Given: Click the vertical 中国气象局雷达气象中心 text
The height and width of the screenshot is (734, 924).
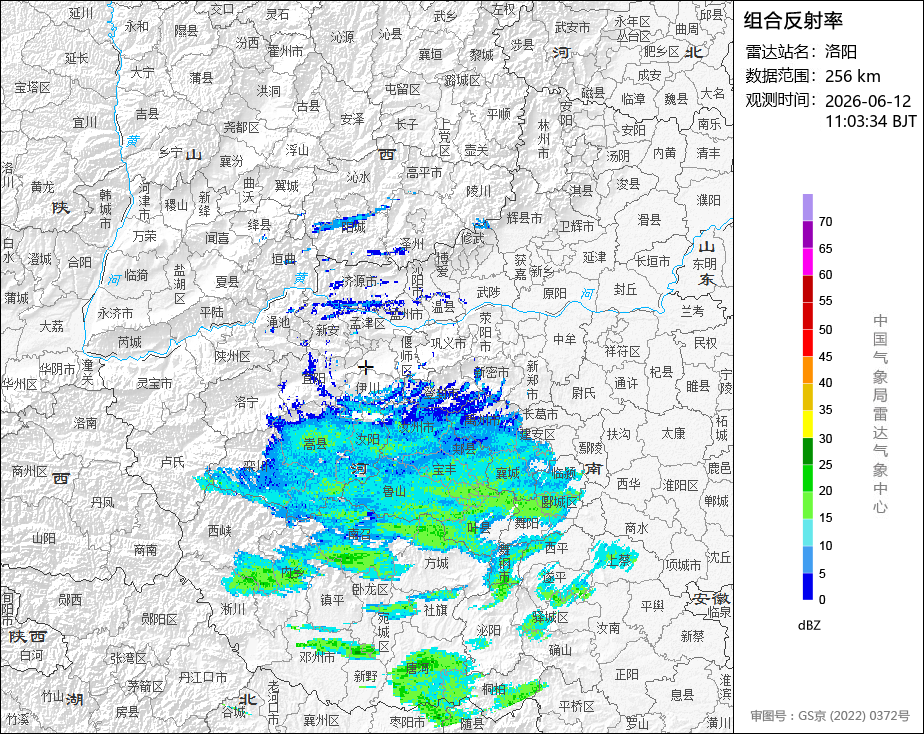Looking at the screenshot, I should pos(880,414).
